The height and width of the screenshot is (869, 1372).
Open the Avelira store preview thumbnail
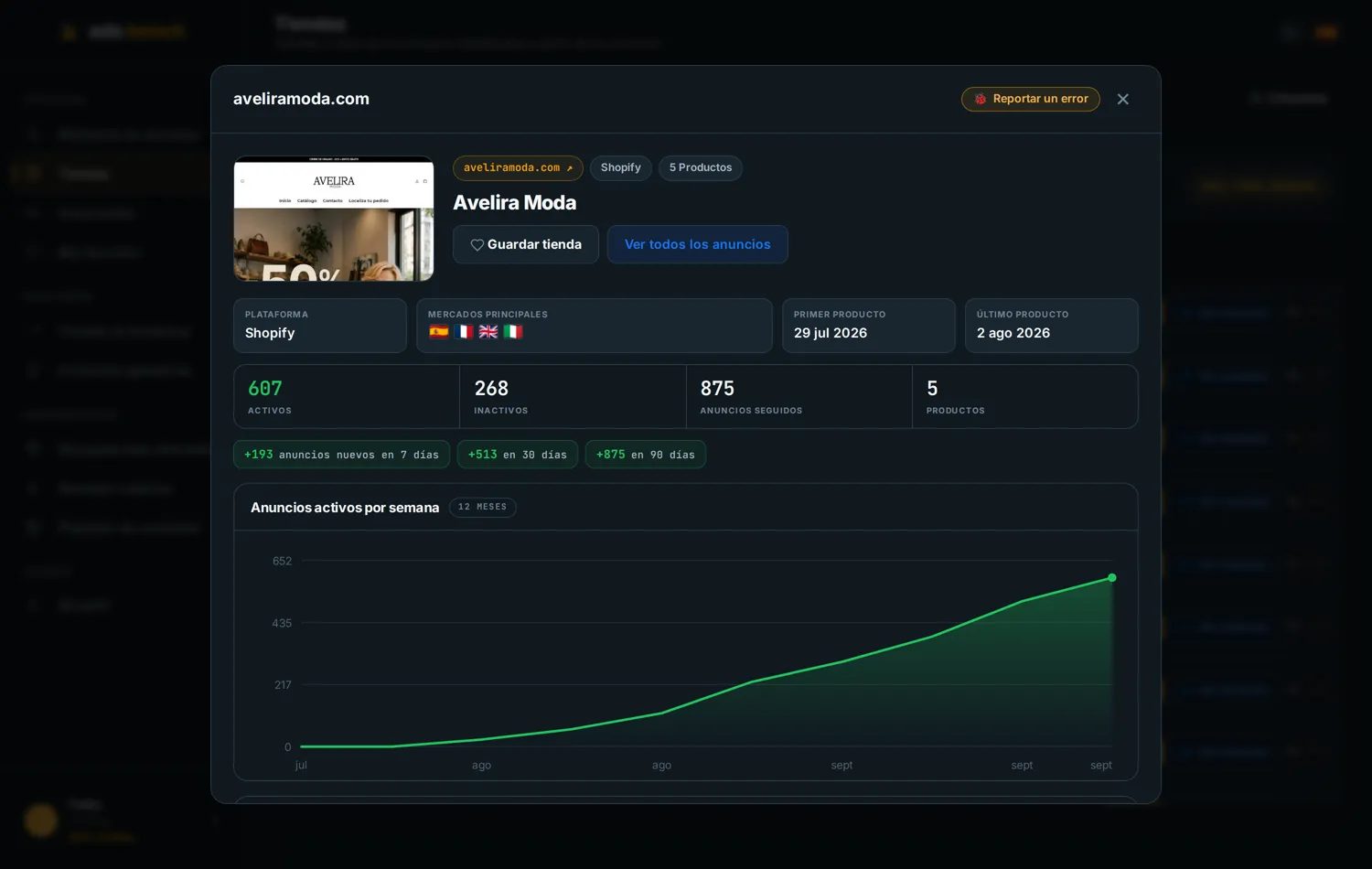[334, 219]
